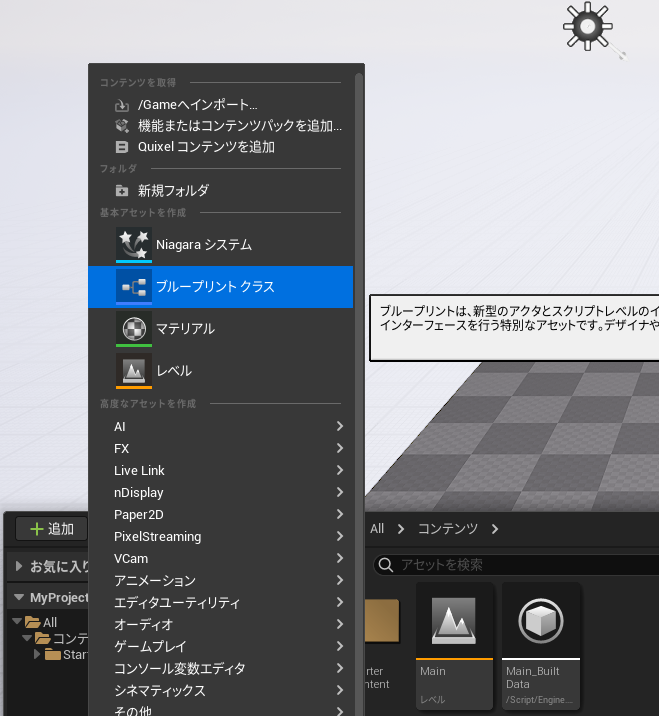Select the Main level asset thumbnail
This screenshot has height=716, width=659.
[x=454, y=646]
